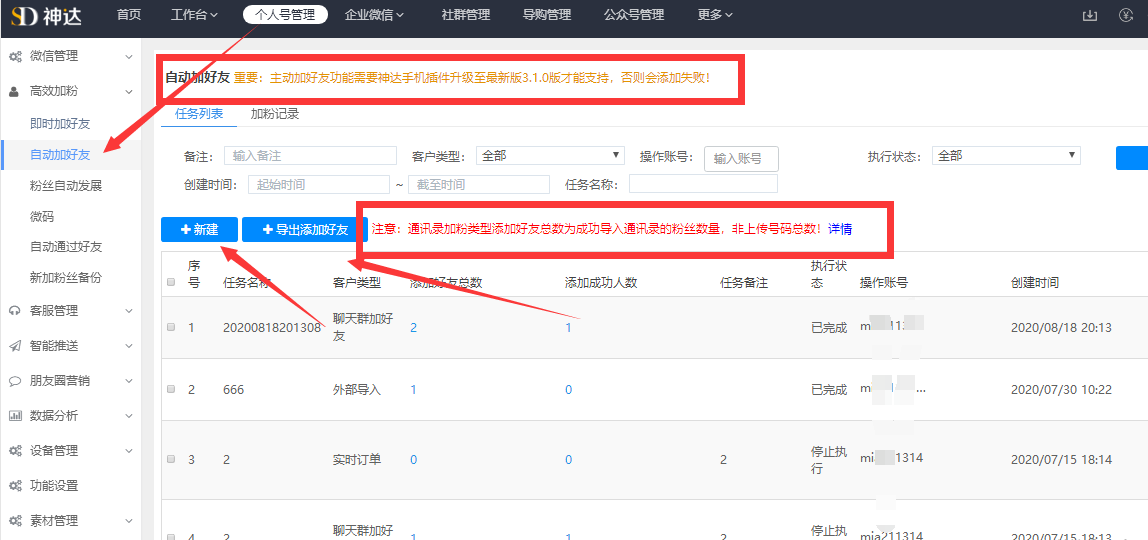Click the 微信管理 gear icon
The width and height of the screenshot is (1148, 540).
tap(15, 56)
